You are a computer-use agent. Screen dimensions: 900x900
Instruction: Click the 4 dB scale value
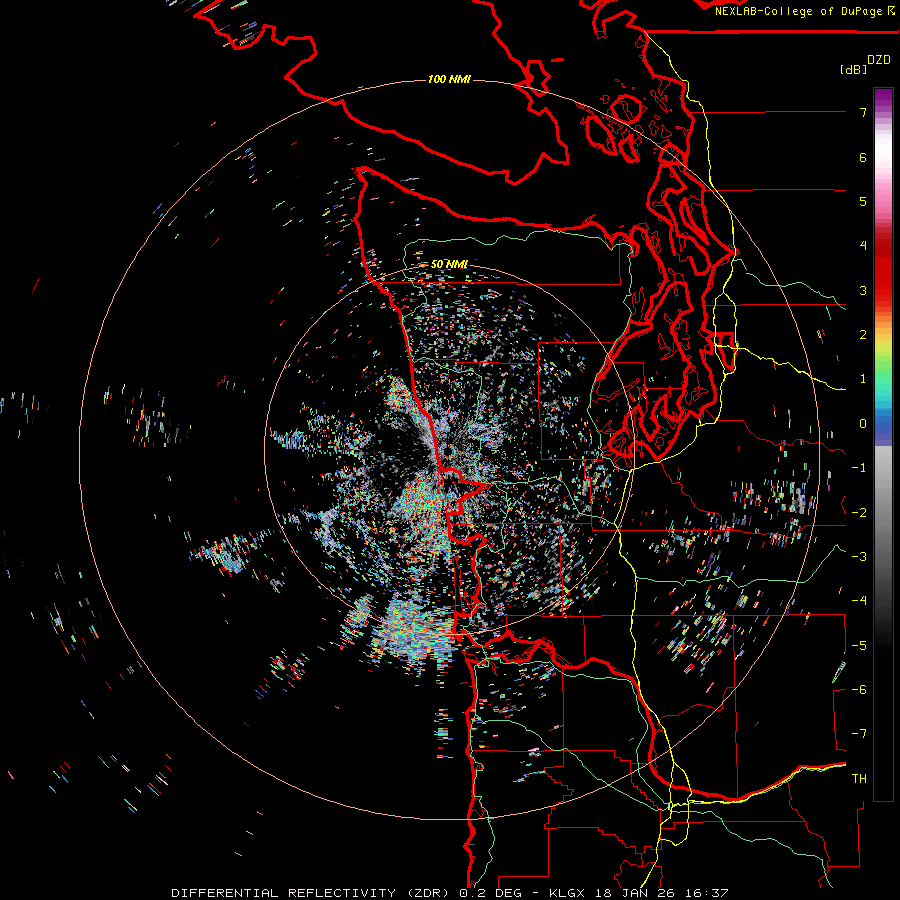coord(863,246)
